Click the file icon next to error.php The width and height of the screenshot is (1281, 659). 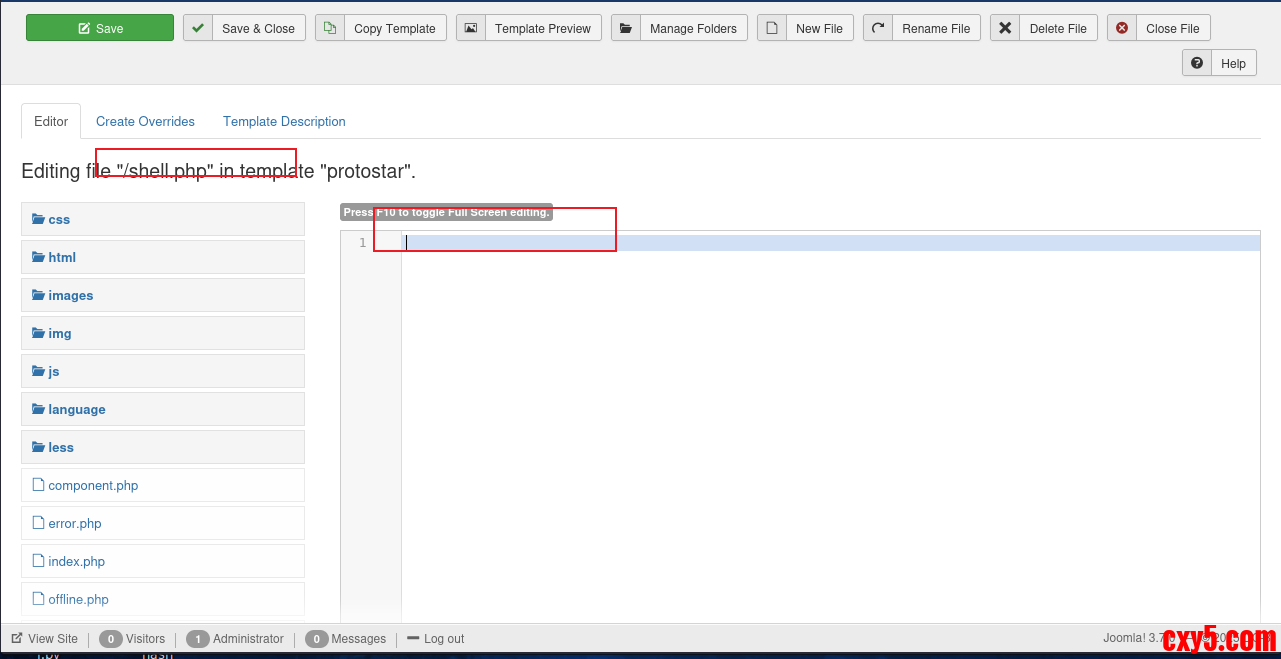(x=38, y=522)
